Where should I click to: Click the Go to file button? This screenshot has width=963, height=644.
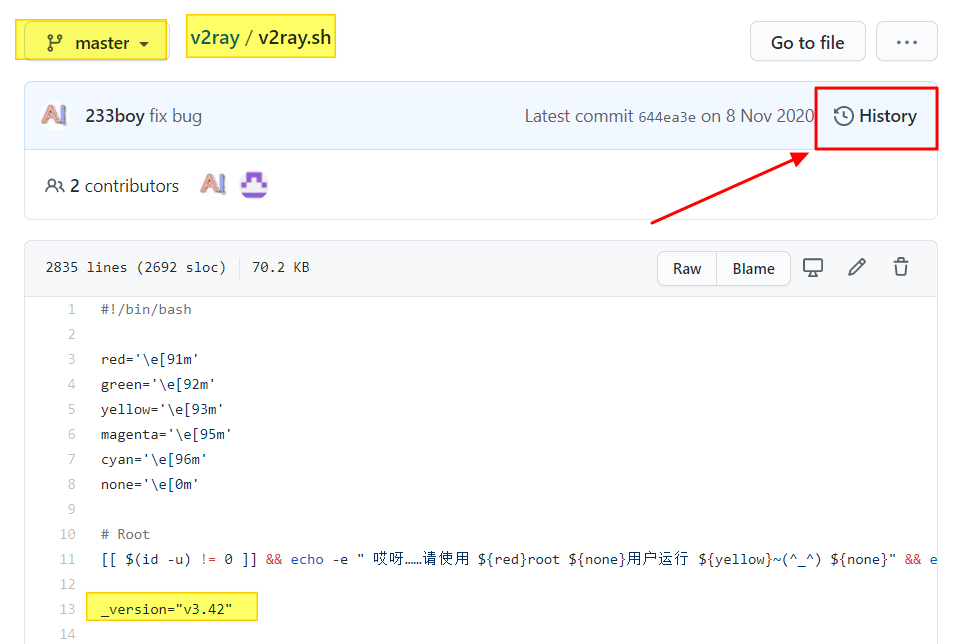807,42
